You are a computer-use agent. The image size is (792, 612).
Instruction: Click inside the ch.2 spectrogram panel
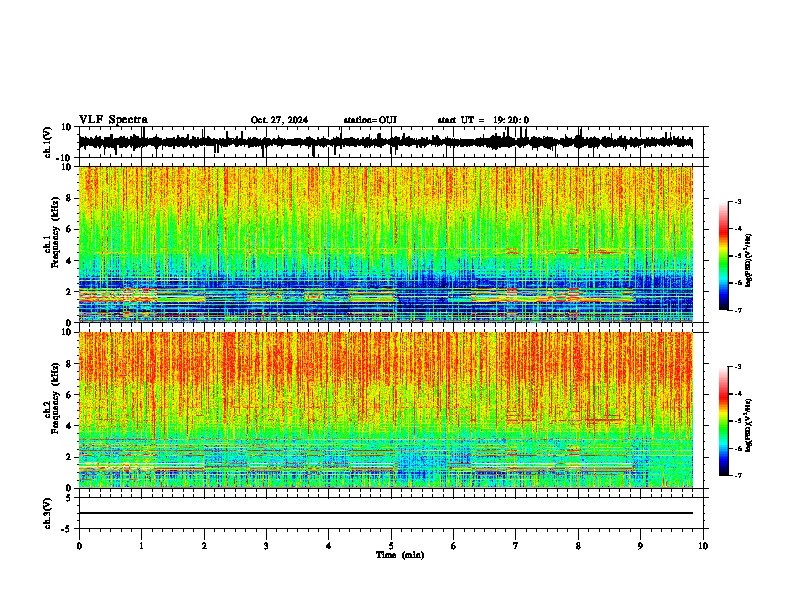point(385,410)
